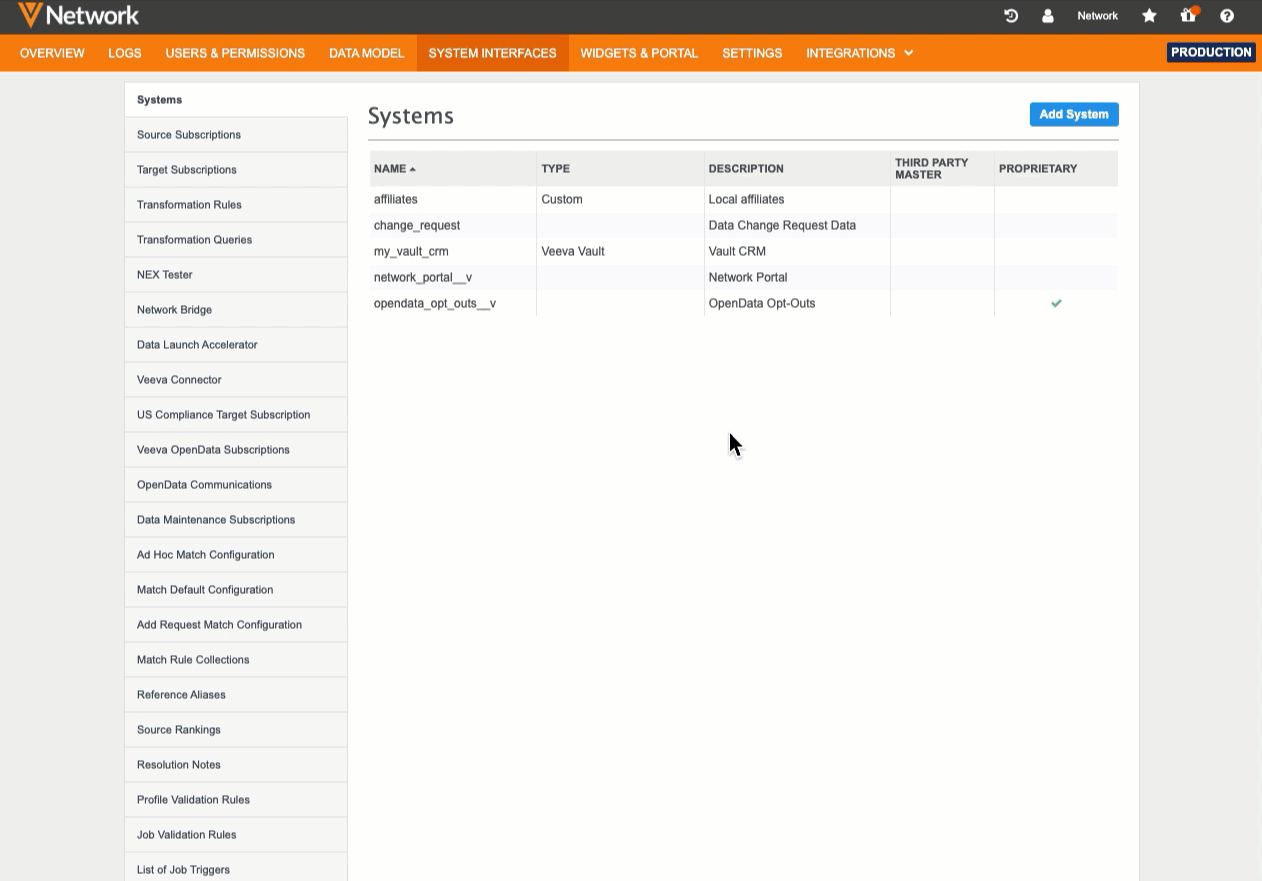Viewport: 1262px width, 881px height.
Task: Go to Users & Permissions tab
Action: tap(235, 53)
